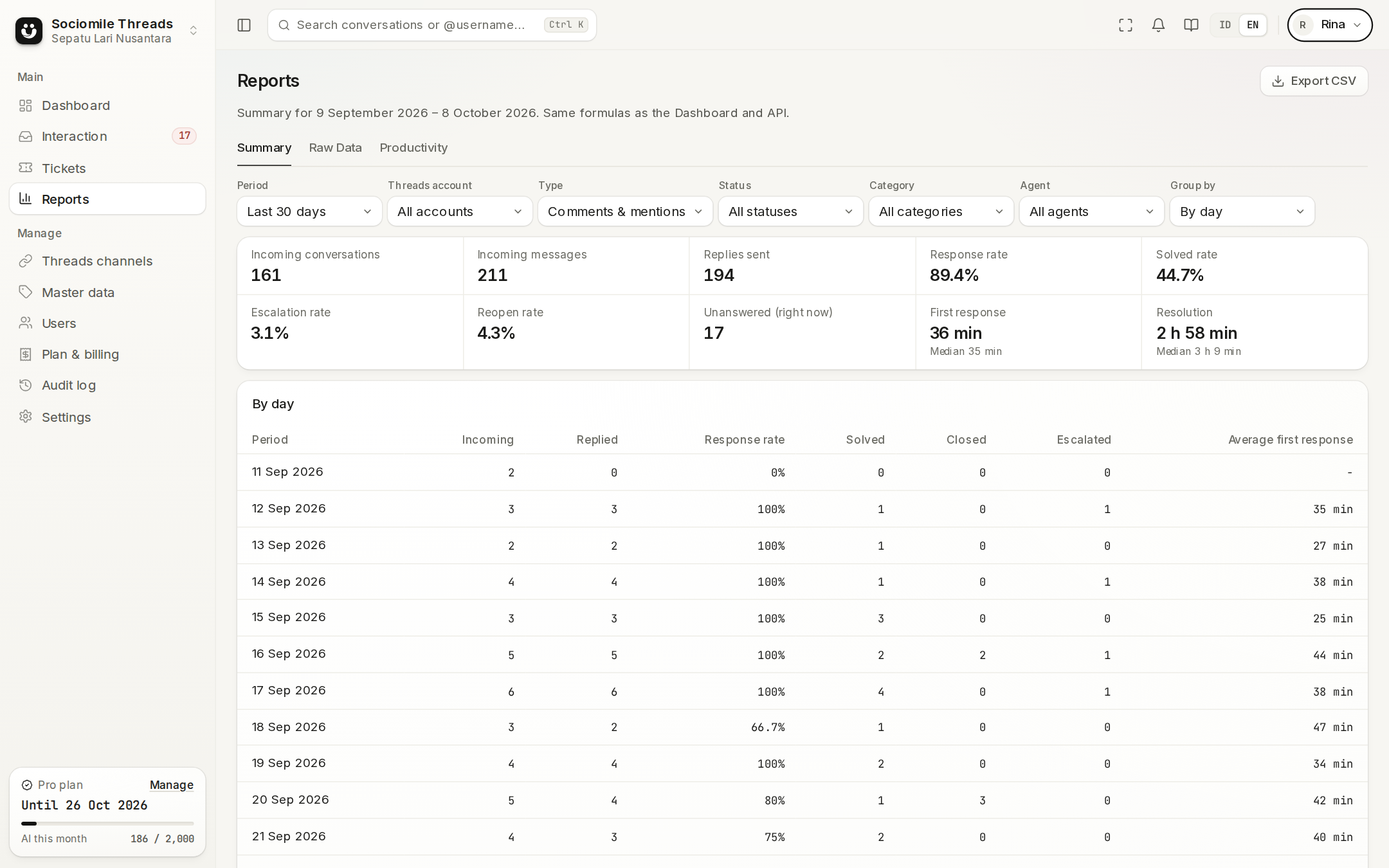The height and width of the screenshot is (868, 1389).
Task: Click the Response rate 89.4% card
Action: (1028, 266)
